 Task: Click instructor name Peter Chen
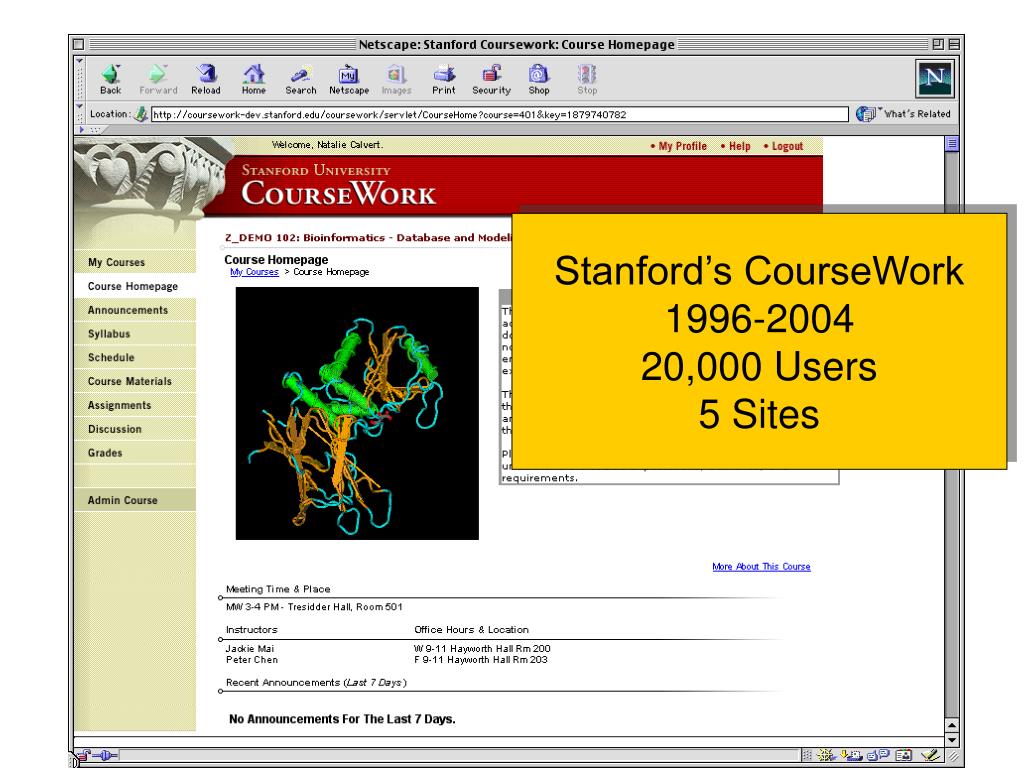click(x=251, y=660)
